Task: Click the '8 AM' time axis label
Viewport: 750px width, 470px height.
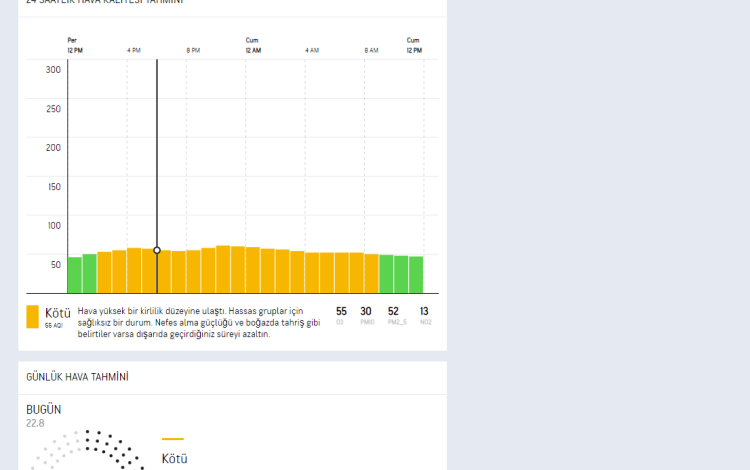Action: coord(371,50)
